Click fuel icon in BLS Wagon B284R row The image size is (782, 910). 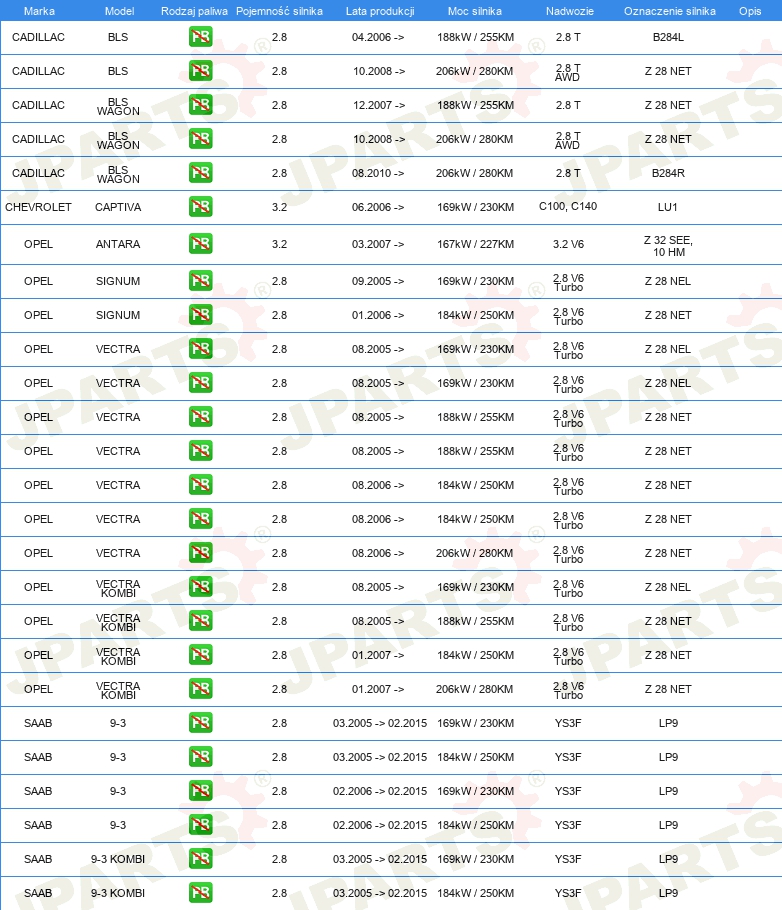coord(200,173)
